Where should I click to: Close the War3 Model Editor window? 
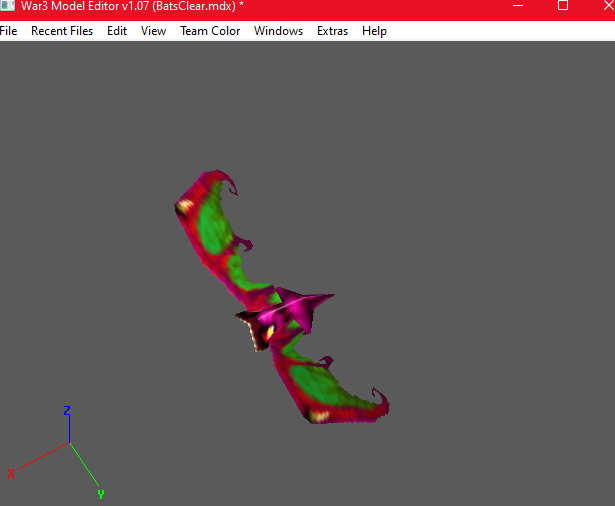608,5
